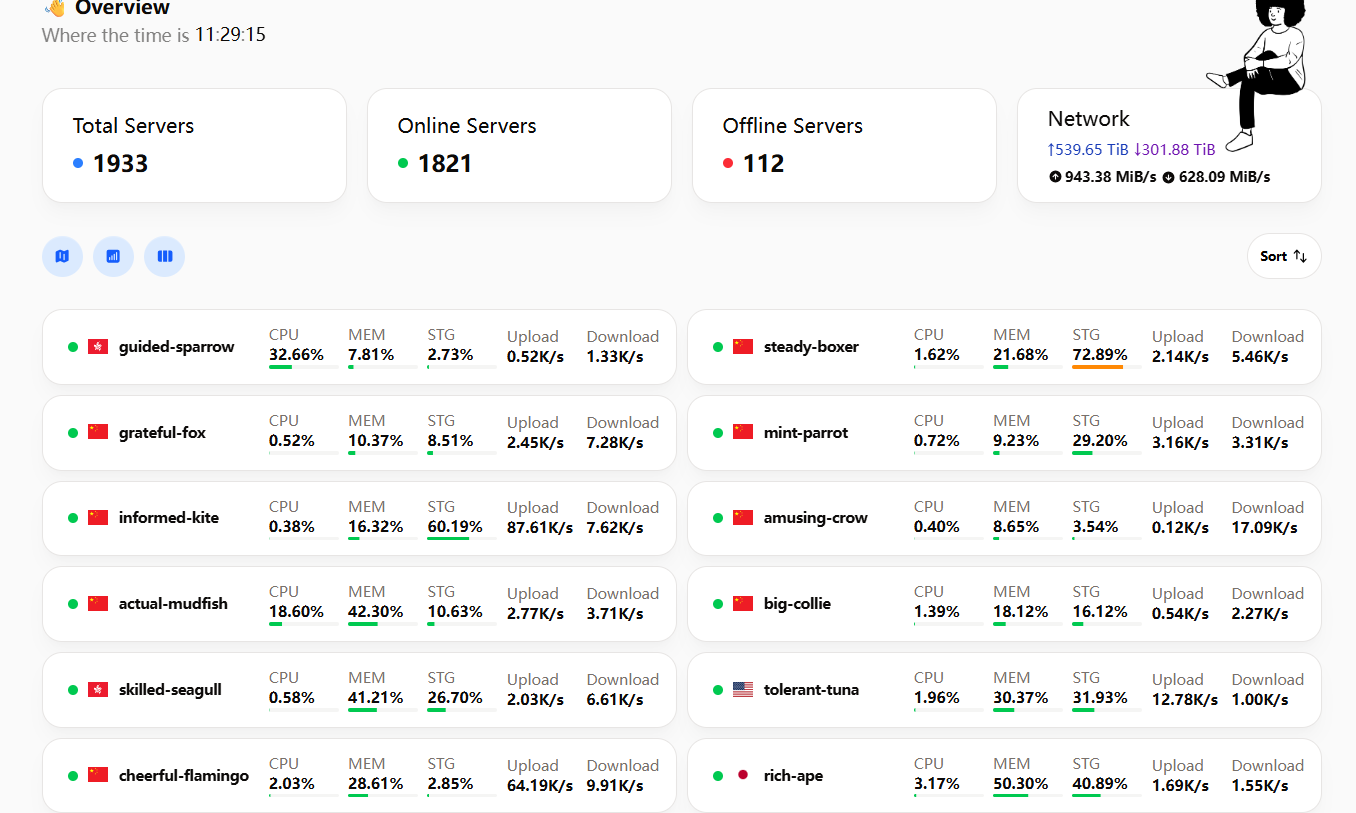Image resolution: width=1356 pixels, height=813 pixels.
Task: Open the Network stats card
Action: 1169,145
